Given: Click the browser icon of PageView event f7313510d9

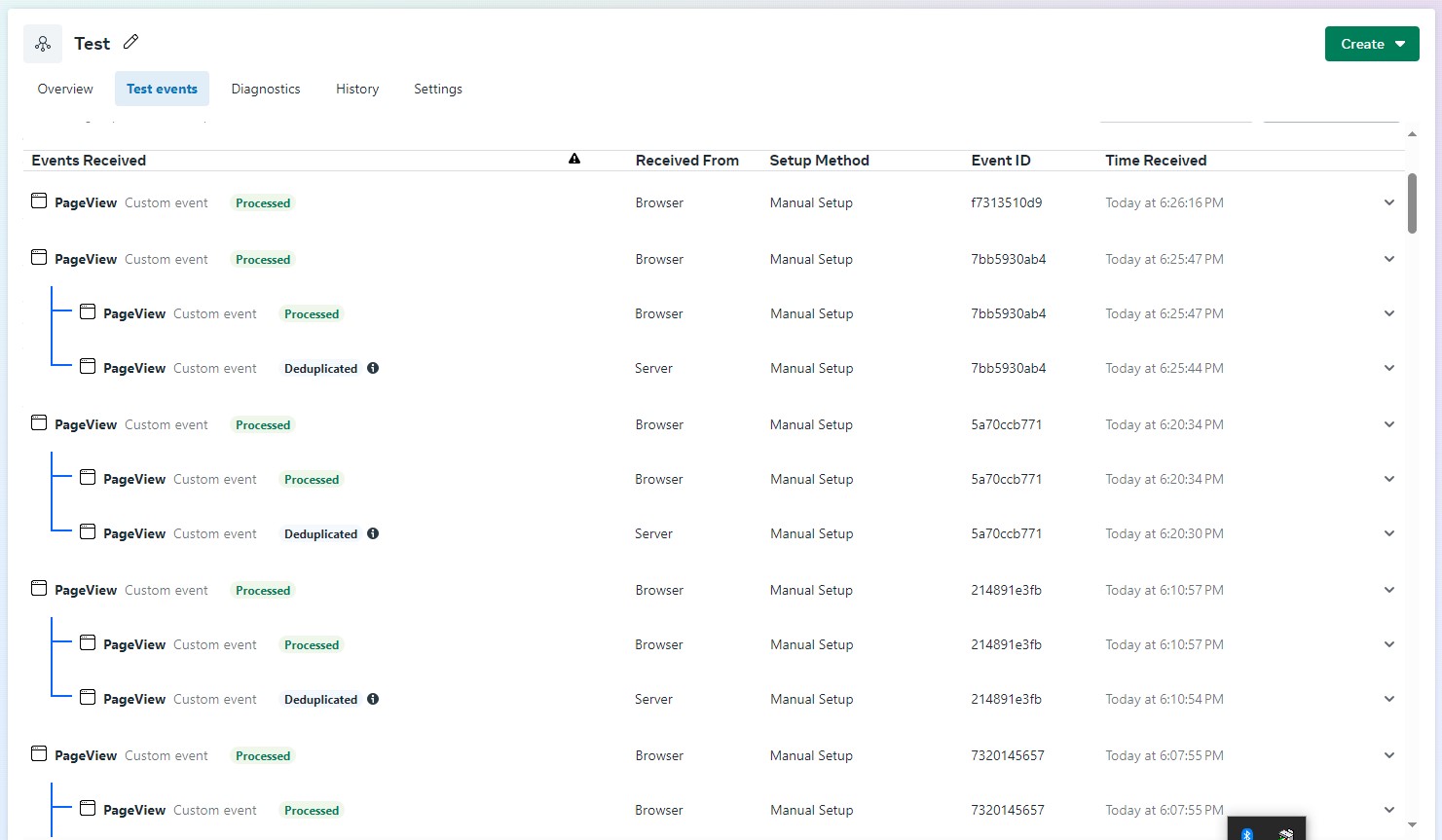Looking at the screenshot, I should point(39,201).
